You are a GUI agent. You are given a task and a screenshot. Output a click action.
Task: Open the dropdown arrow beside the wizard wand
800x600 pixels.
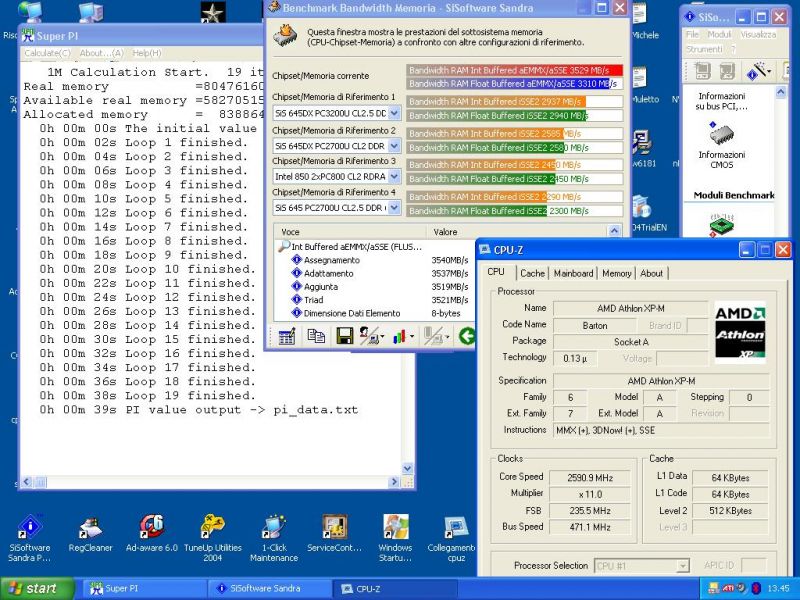click(767, 71)
